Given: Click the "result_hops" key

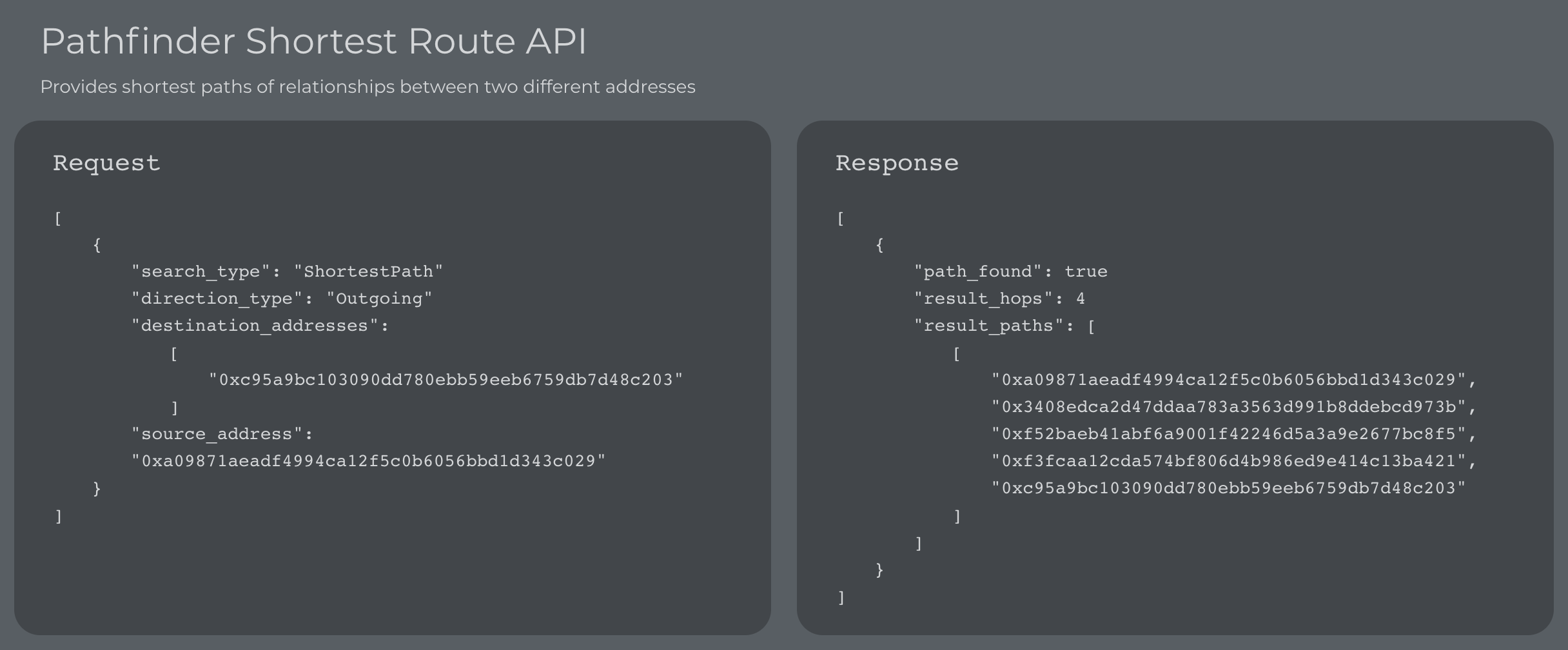Looking at the screenshot, I should (983, 299).
